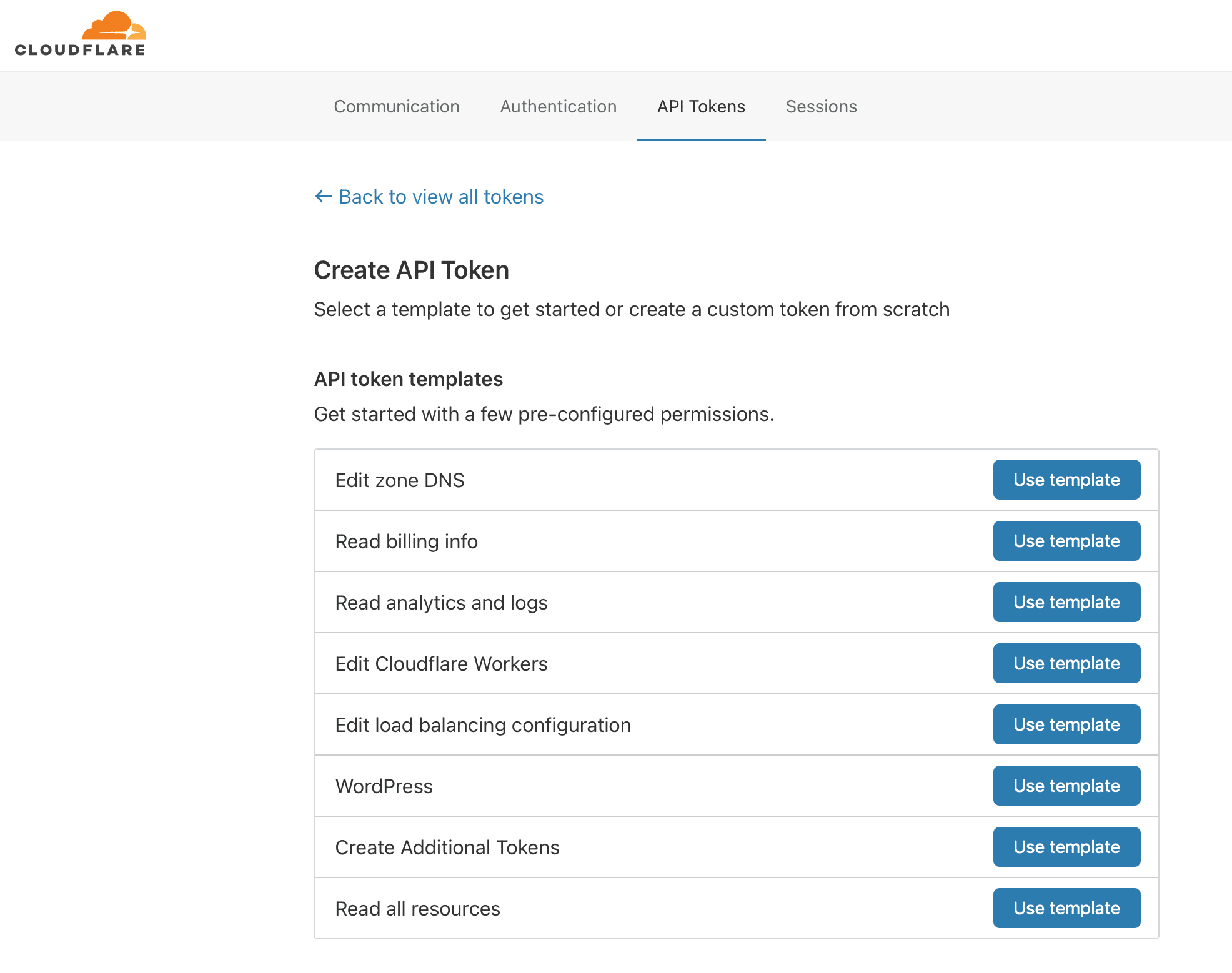Select the API Tokens tab
Screen dimensions: 1232x973
pyautogui.click(x=701, y=107)
